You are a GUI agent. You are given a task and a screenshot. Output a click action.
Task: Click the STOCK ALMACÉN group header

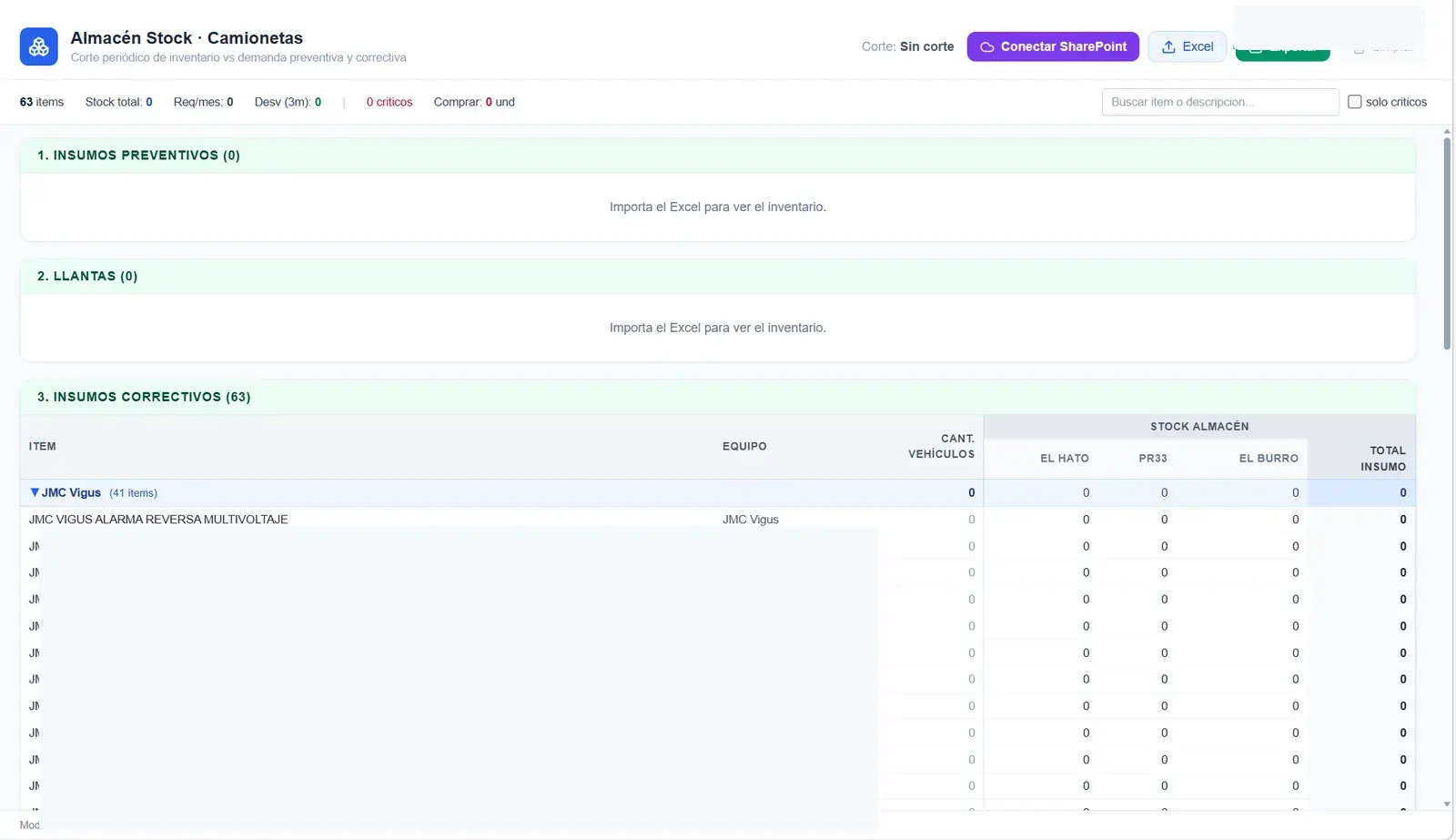[x=1199, y=427]
